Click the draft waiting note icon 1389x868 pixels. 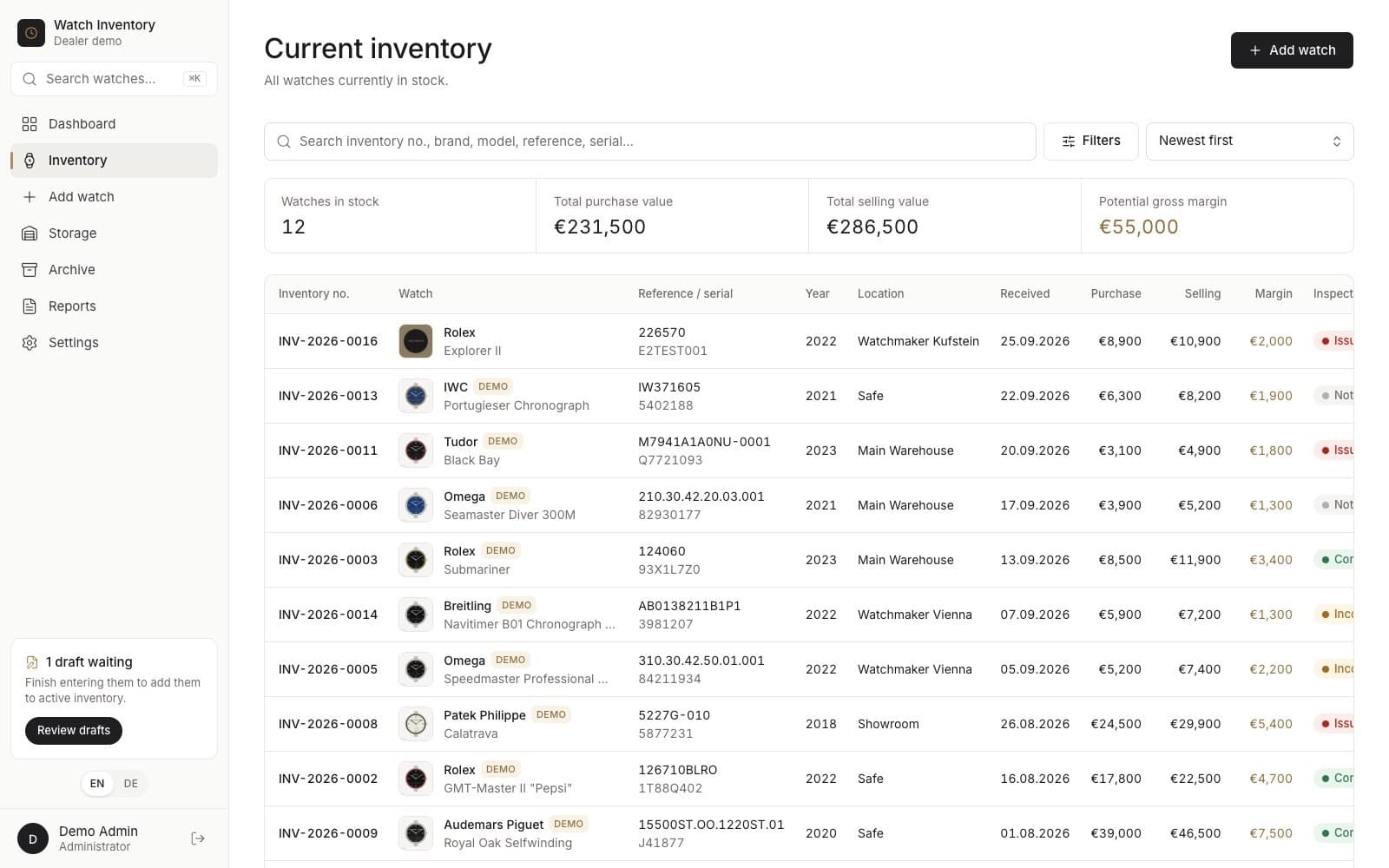32,662
